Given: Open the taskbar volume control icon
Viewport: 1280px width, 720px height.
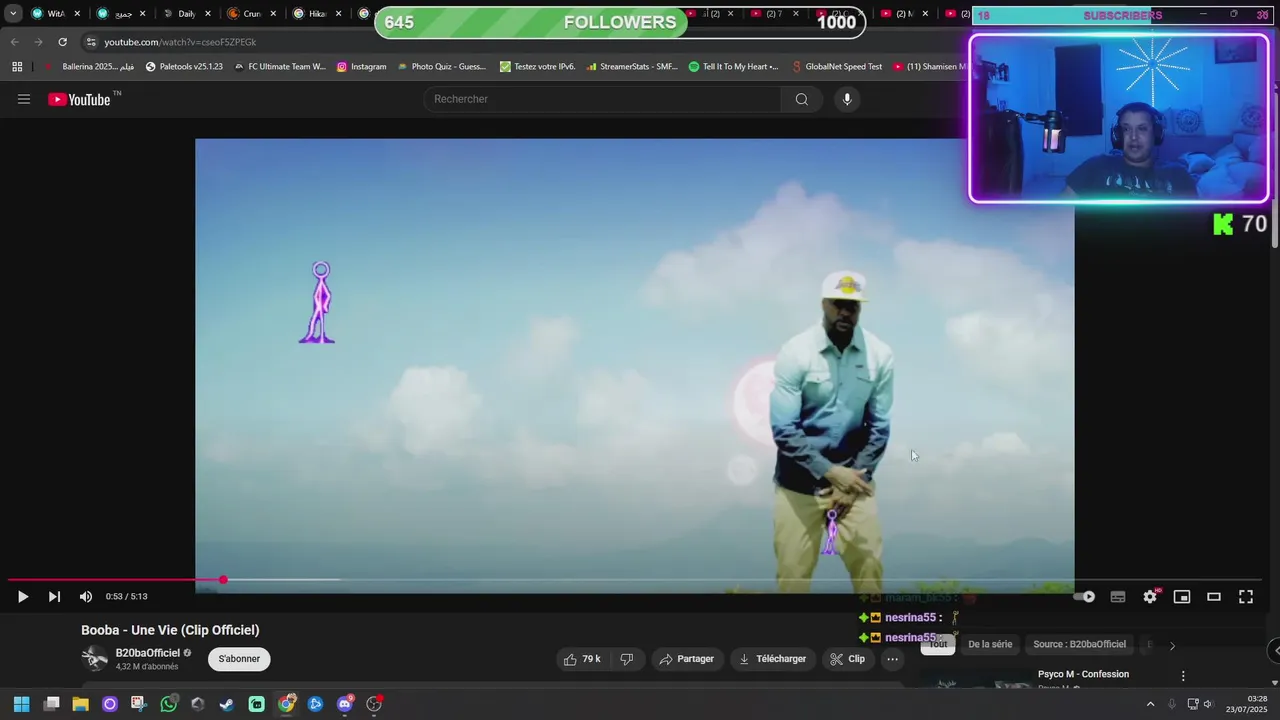Looking at the screenshot, I should (x=1208, y=704).
